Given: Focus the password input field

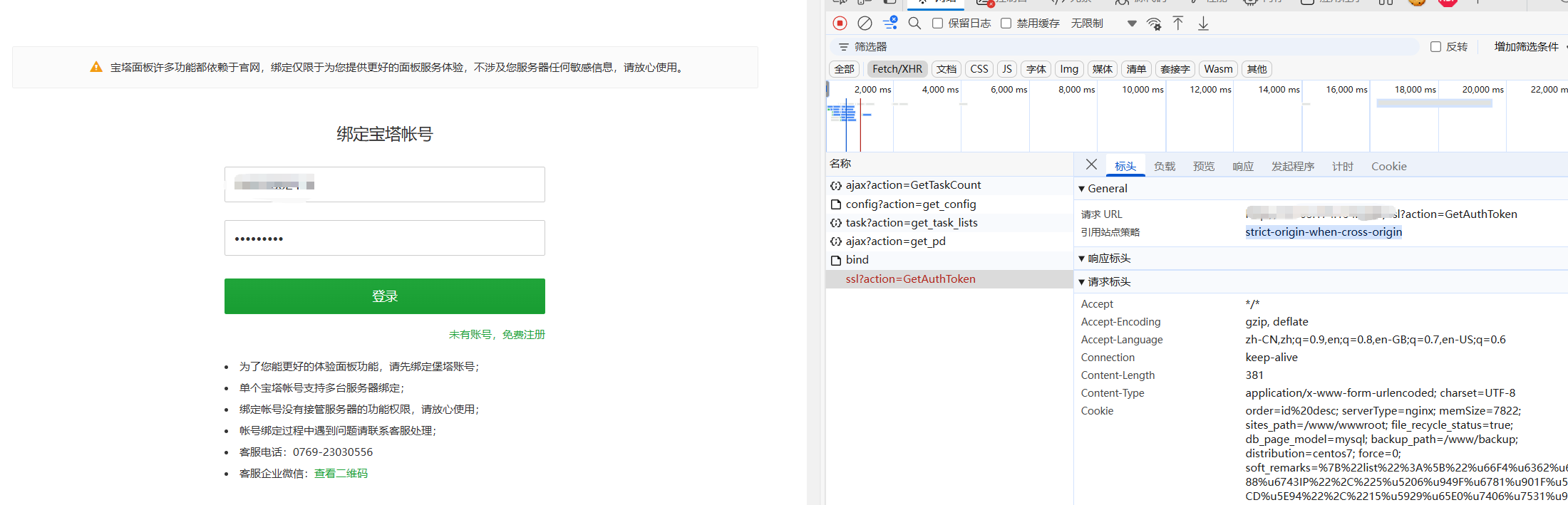Looking at the screenshot, I should [x=385, y=238].
